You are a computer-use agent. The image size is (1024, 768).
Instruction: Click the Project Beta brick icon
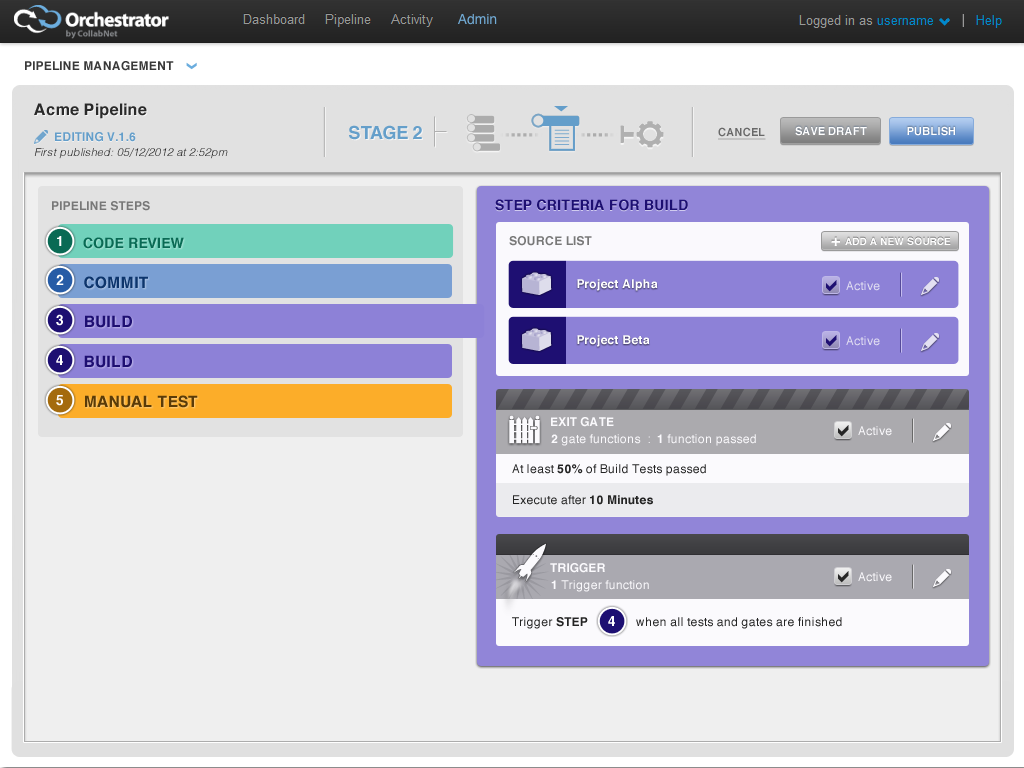coord(537,340)
